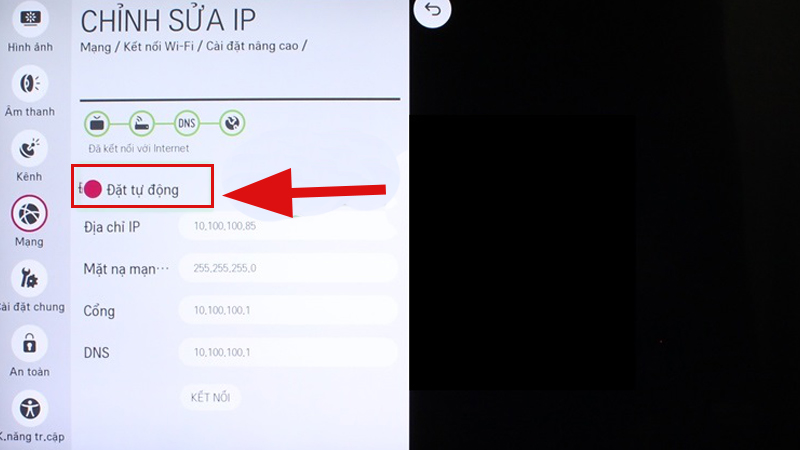
Task: Select the Mạng network globe icon
Action: [x=30, y=213]
